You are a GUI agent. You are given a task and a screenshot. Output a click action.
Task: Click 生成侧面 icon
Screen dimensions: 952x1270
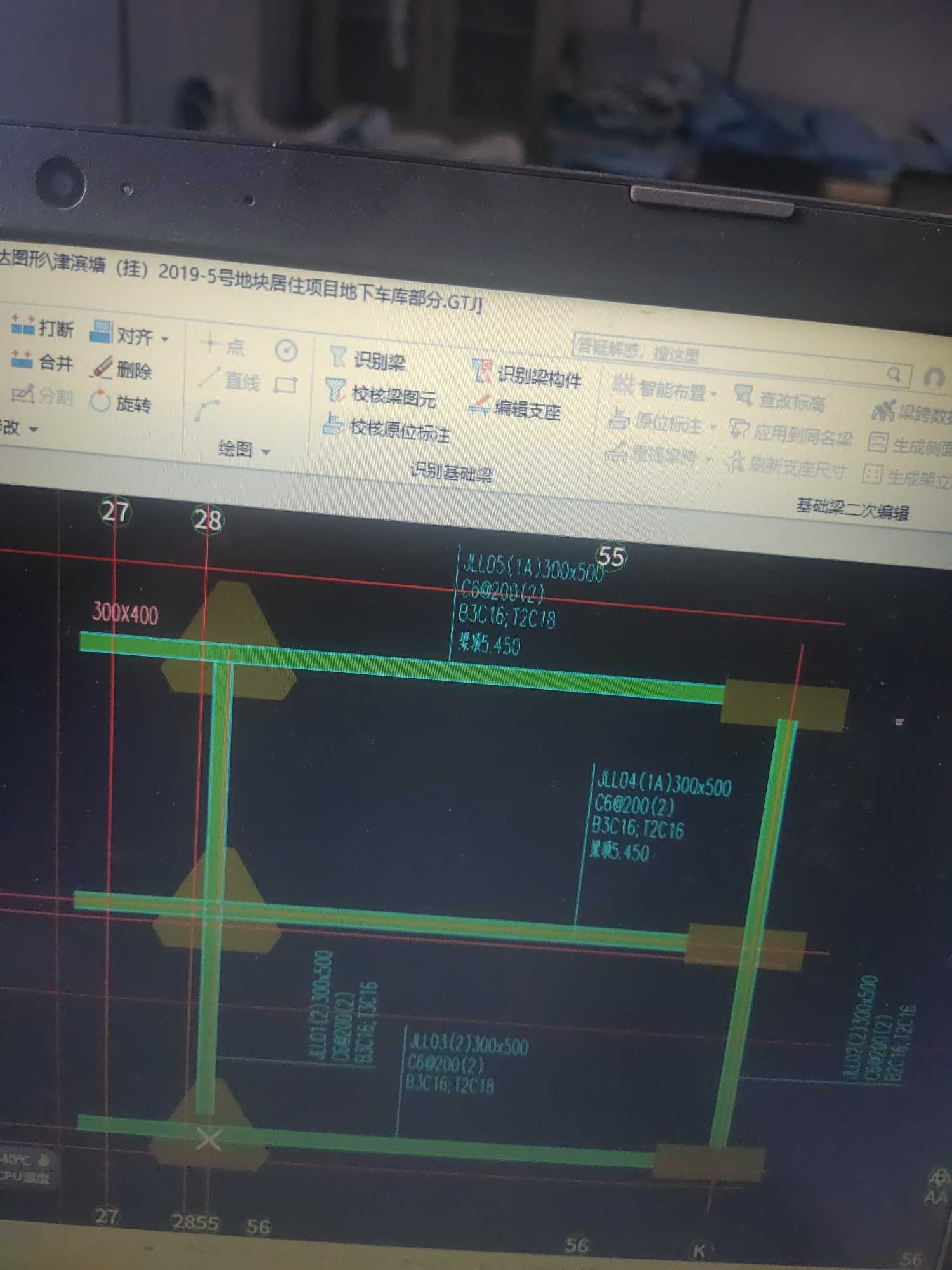click(x=878, y=441)
